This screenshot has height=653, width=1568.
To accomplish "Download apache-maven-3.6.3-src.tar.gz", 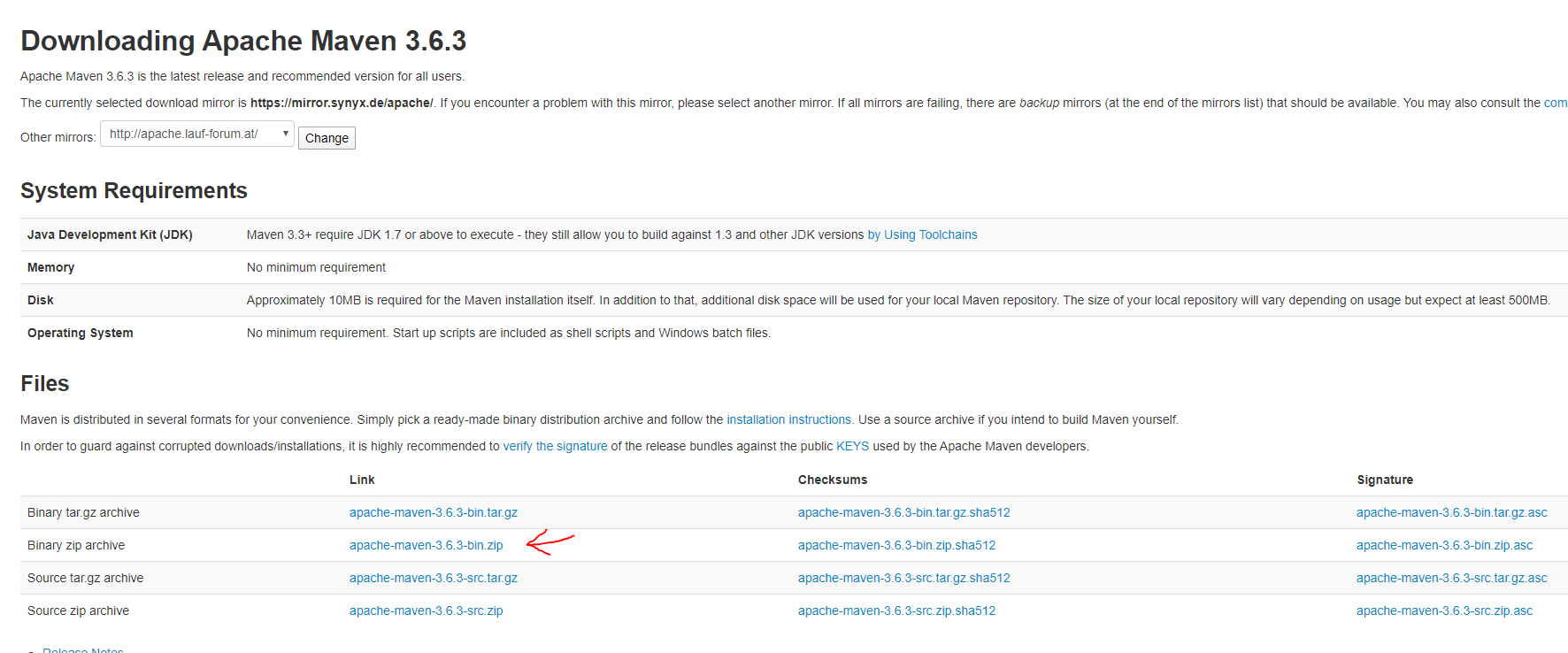I will point(434,578).
